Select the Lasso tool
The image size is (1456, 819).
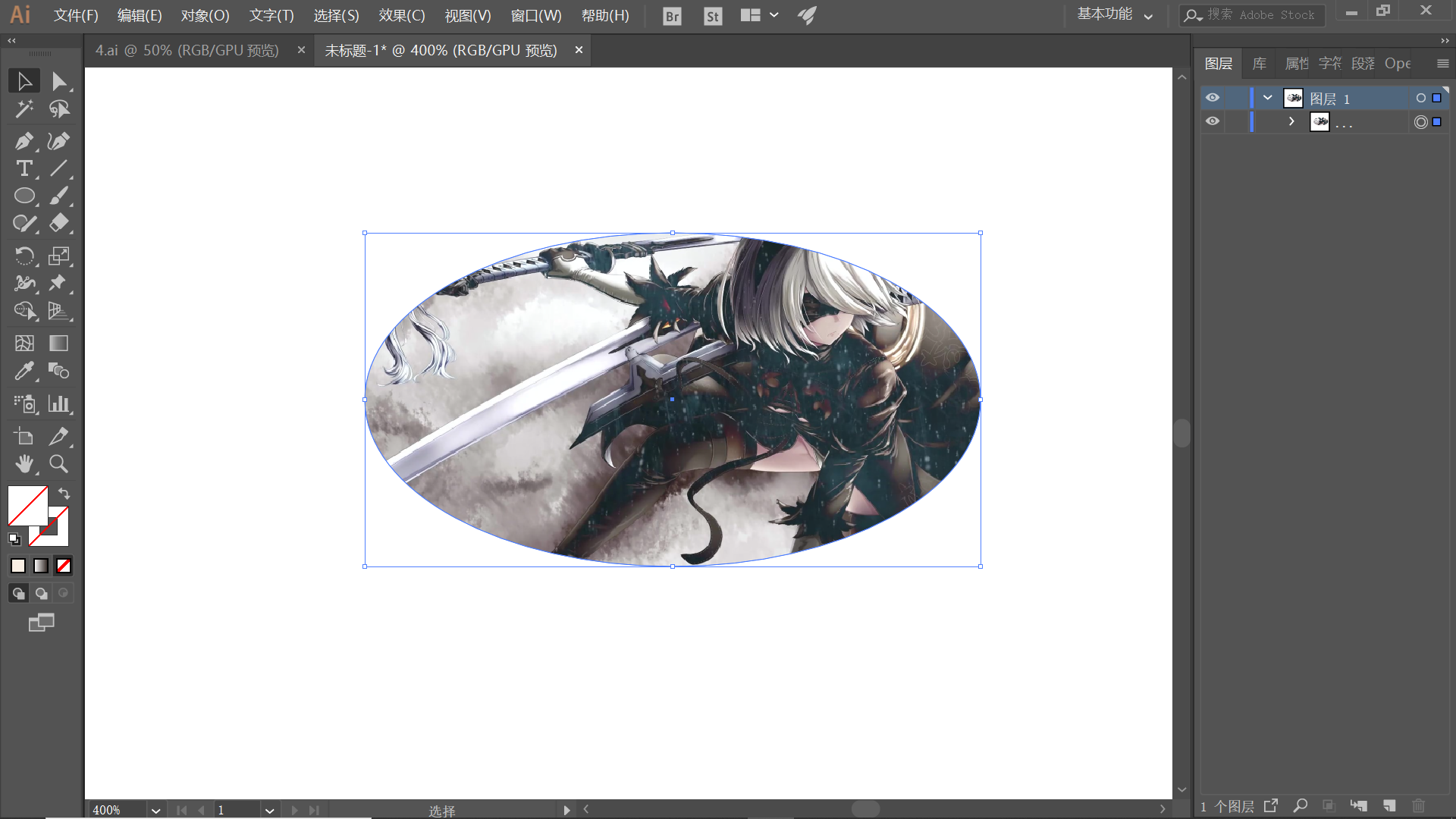click(59, 109)
